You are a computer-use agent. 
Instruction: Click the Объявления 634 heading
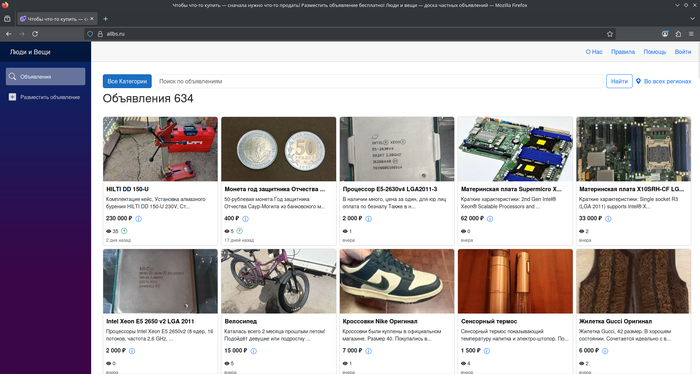(x=148, y=99)
